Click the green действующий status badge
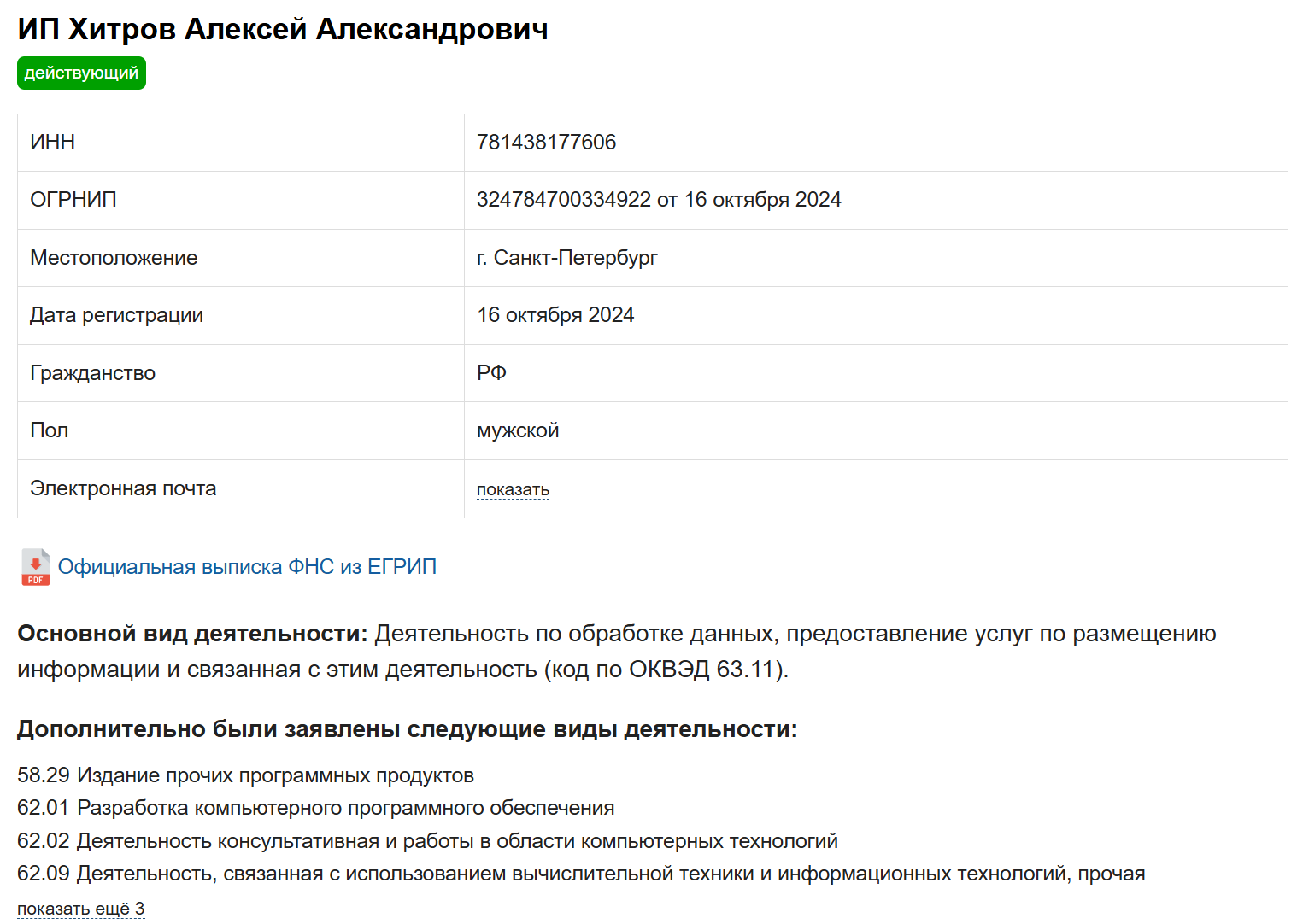Image resolution: width=1303 pixels, height=924 pixels. tap(81, 73)
